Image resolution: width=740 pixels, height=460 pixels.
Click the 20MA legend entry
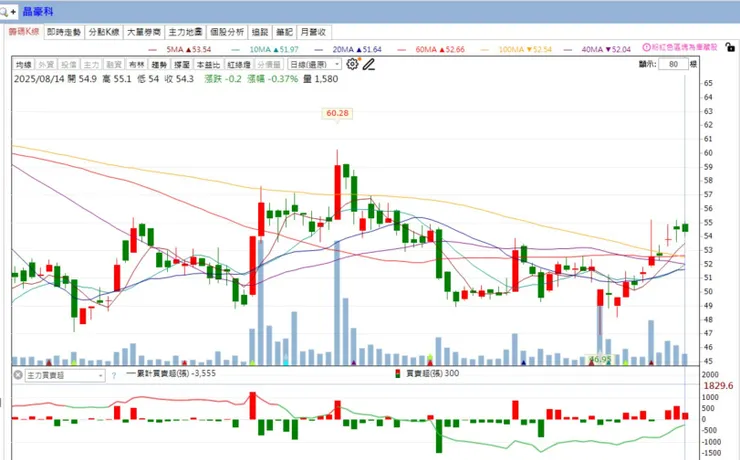pyautogui.click(x=348, y=49)
